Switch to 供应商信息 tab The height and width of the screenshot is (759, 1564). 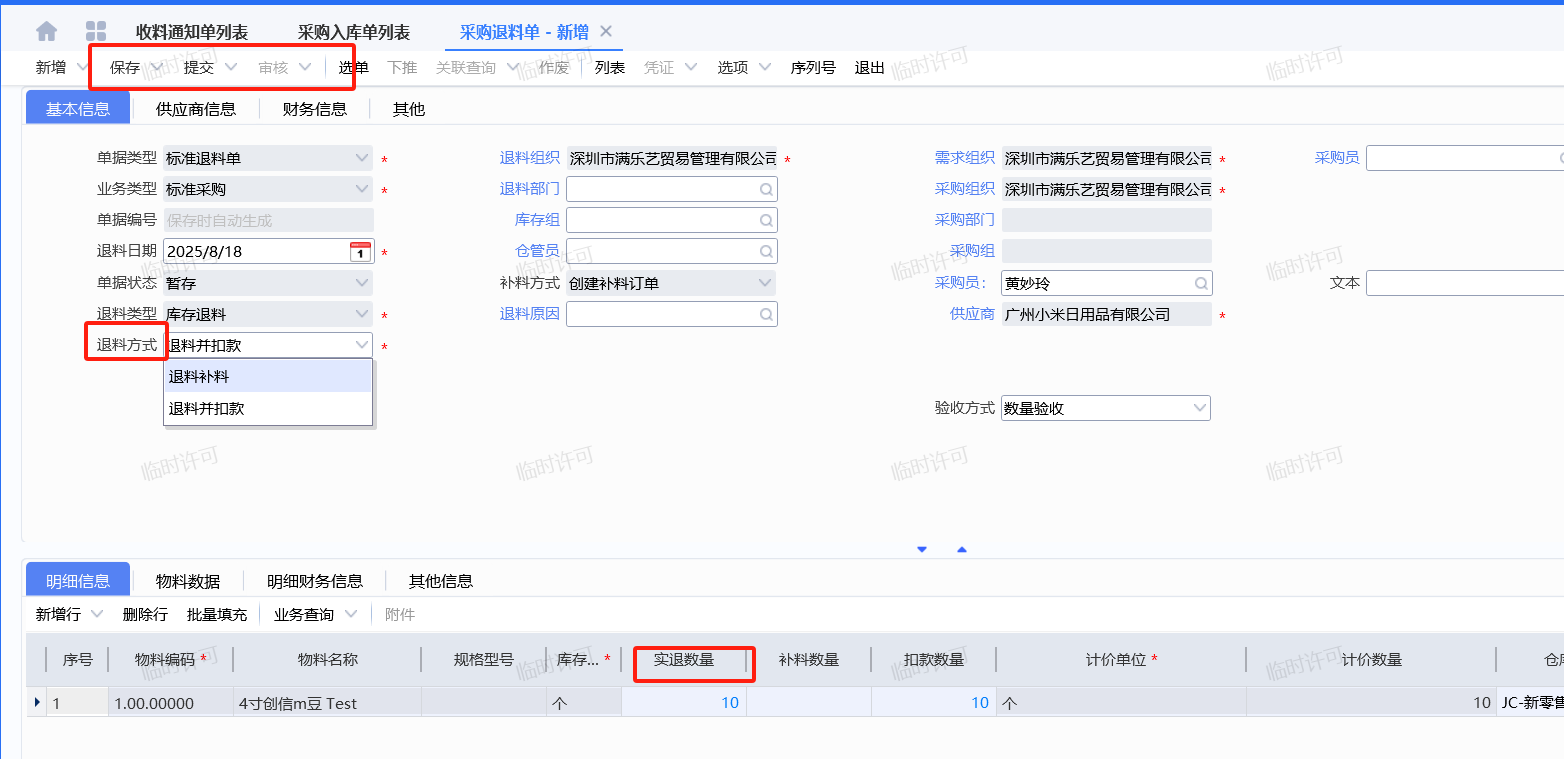(196, 109)
